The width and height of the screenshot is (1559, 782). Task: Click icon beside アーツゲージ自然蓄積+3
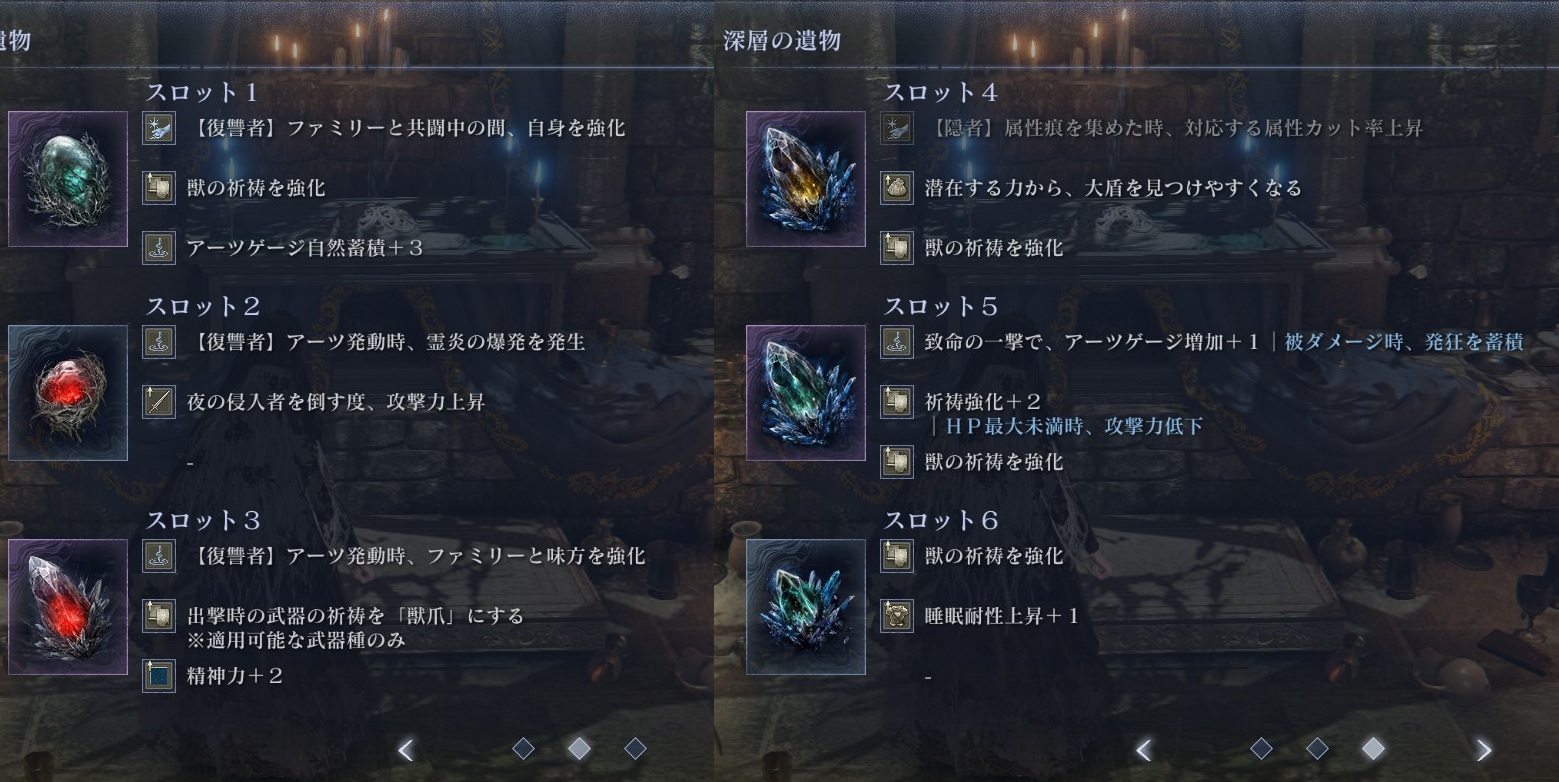click(x=159, y=247)
